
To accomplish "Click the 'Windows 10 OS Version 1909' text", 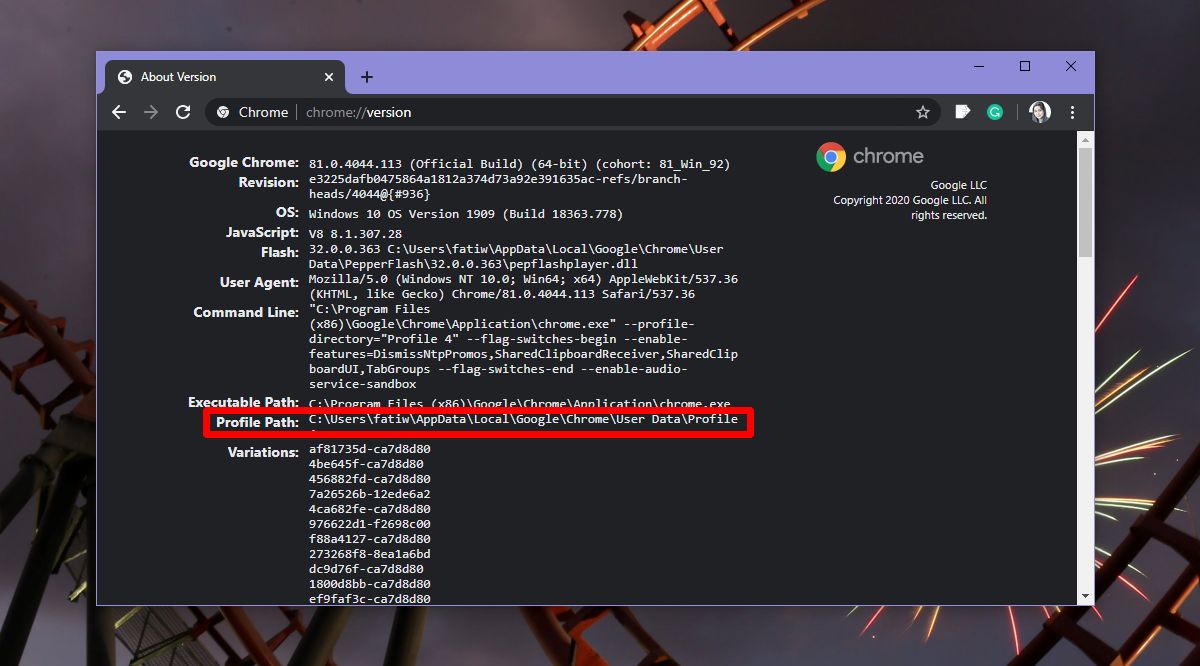I will [465, 214].
